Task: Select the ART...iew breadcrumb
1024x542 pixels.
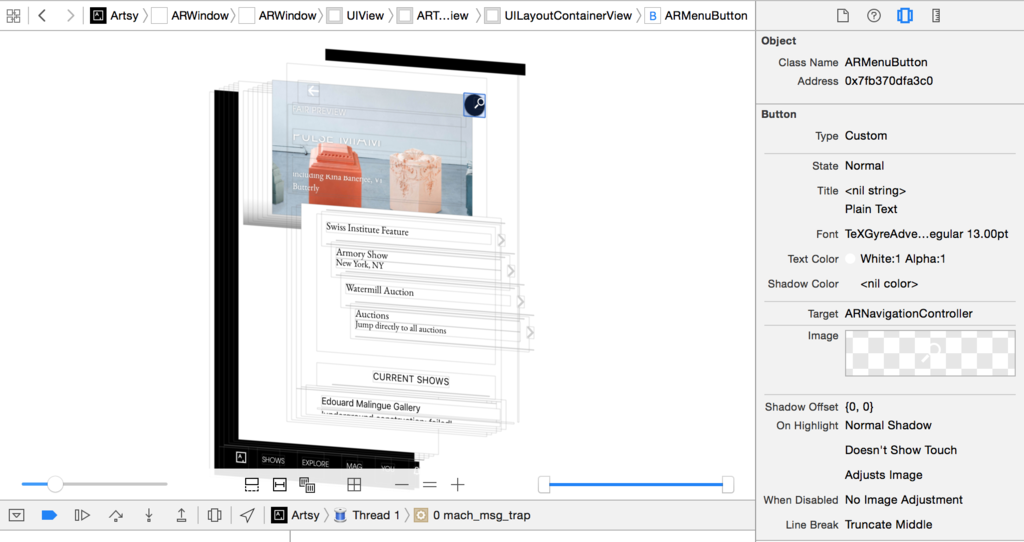Action: pyautogui.click(x=434, y=16)
